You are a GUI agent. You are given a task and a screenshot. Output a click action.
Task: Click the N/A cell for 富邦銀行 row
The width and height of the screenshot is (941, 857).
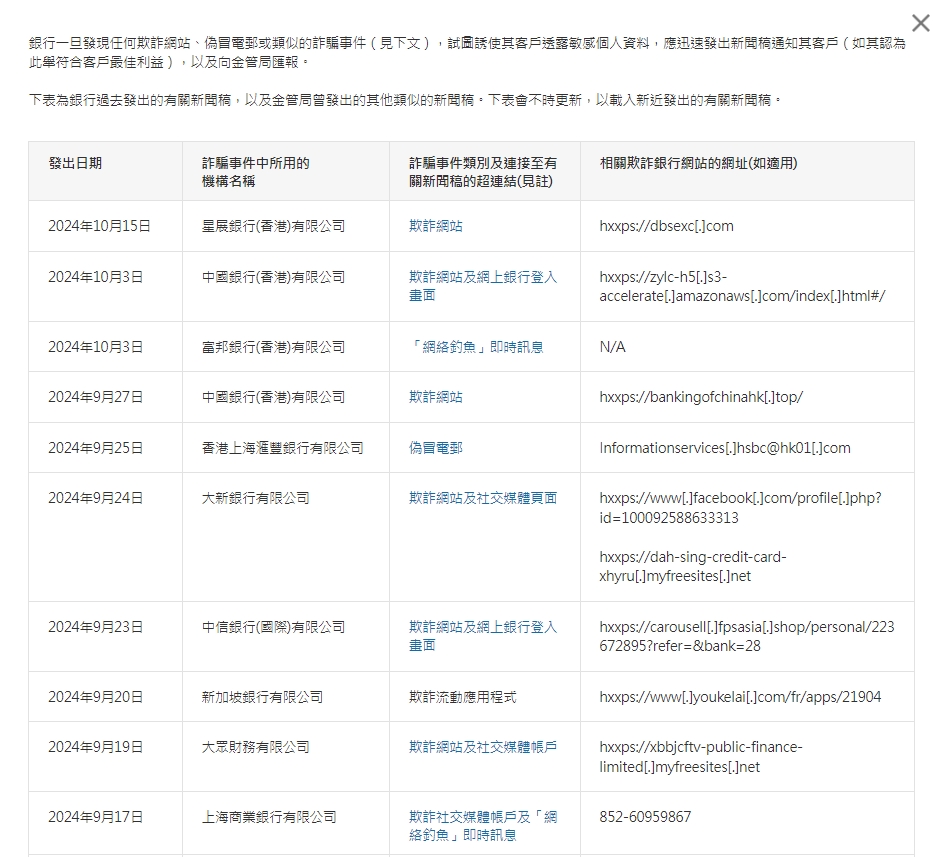point(610,346)
